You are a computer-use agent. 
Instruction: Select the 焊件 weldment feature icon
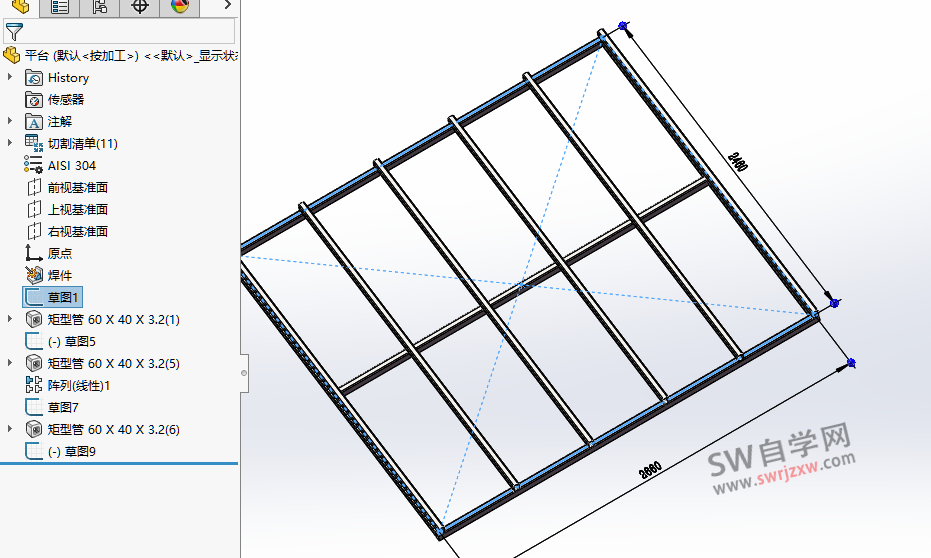[x=34, y=275]
